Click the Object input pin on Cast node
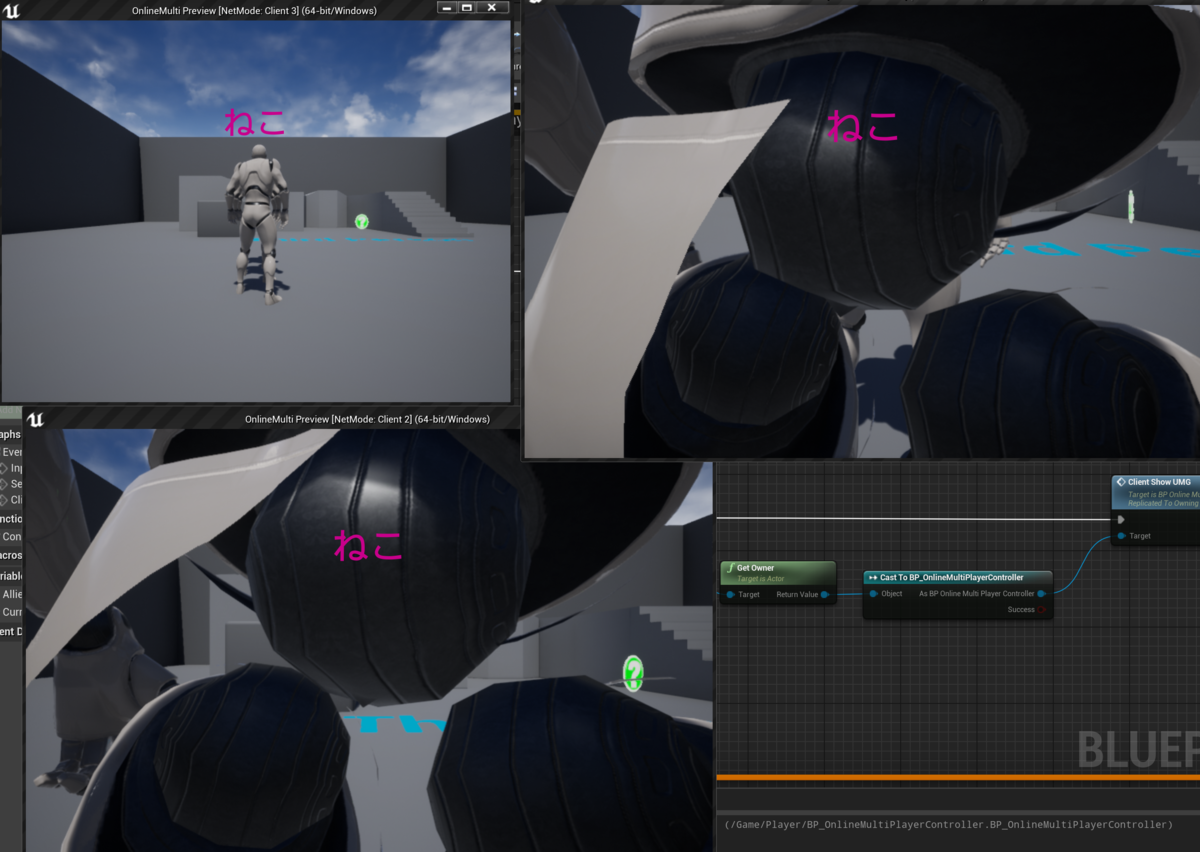The height and width of the screenshot is (852, 1200). [x=872, y=594]
